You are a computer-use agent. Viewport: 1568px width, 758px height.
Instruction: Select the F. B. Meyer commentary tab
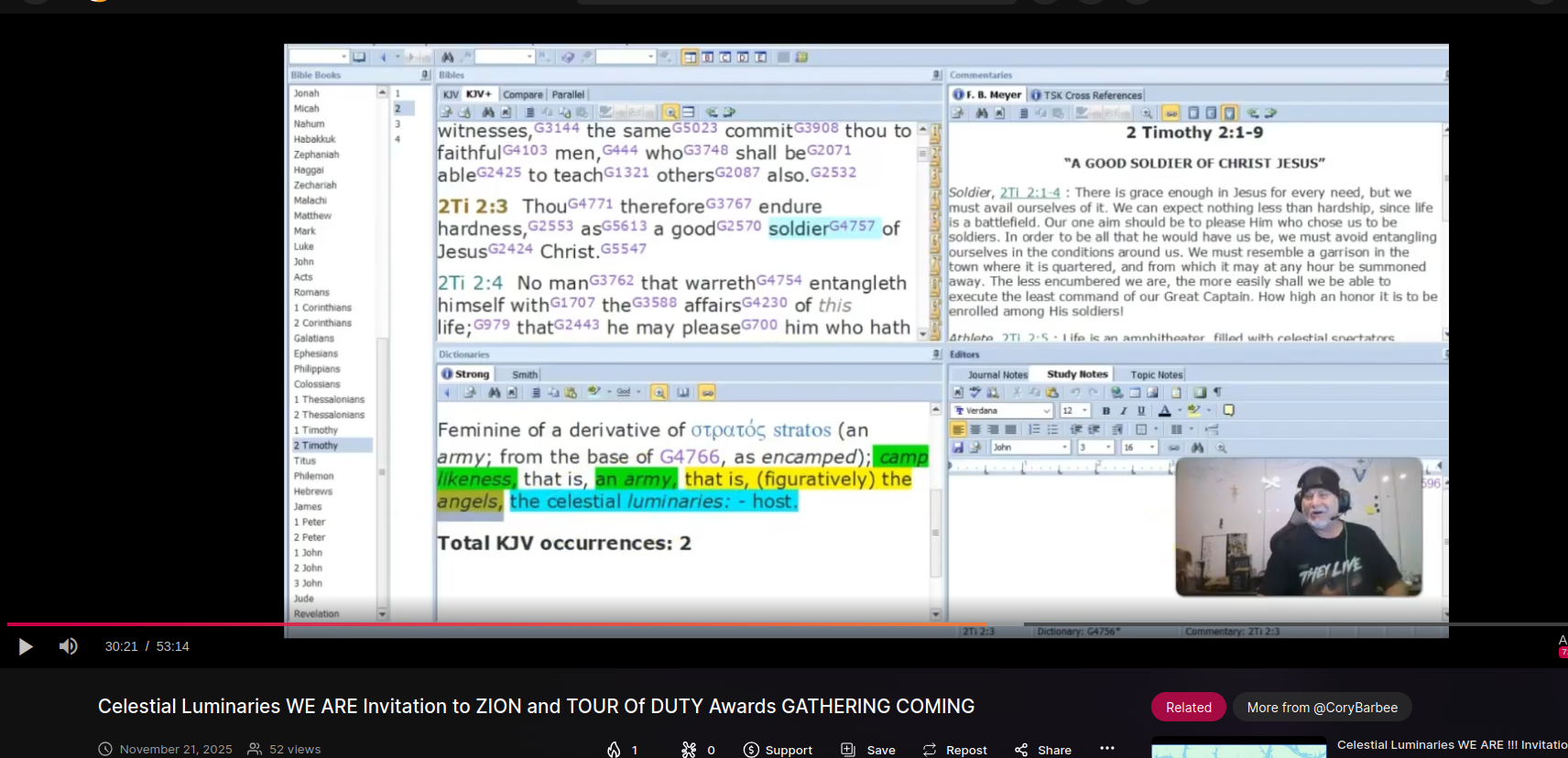coord(986,94)
